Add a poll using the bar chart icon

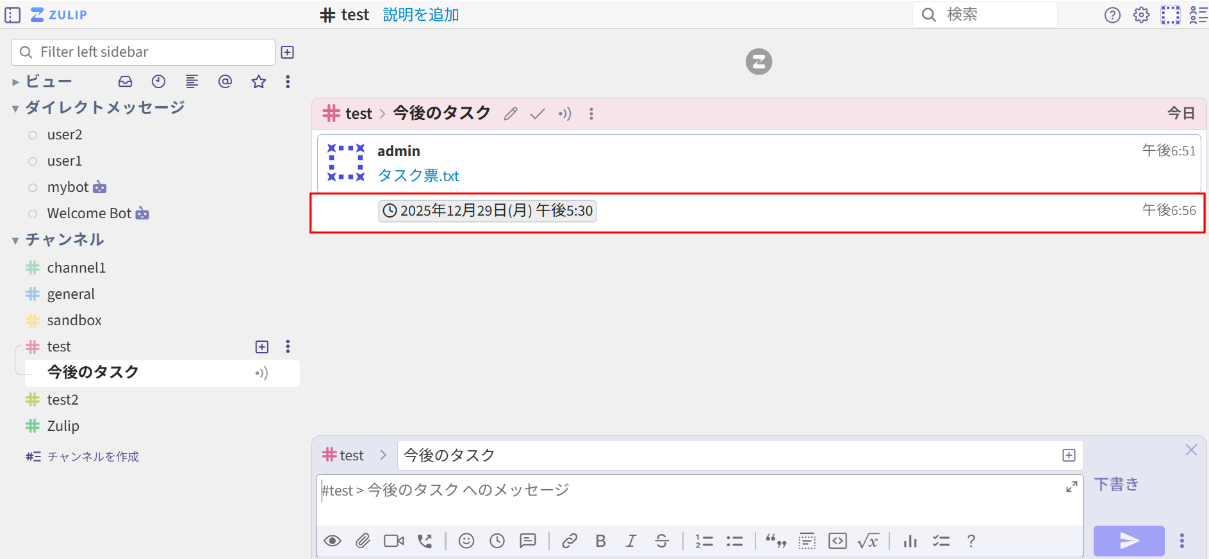pyautogui.click(x=910, y=541)
